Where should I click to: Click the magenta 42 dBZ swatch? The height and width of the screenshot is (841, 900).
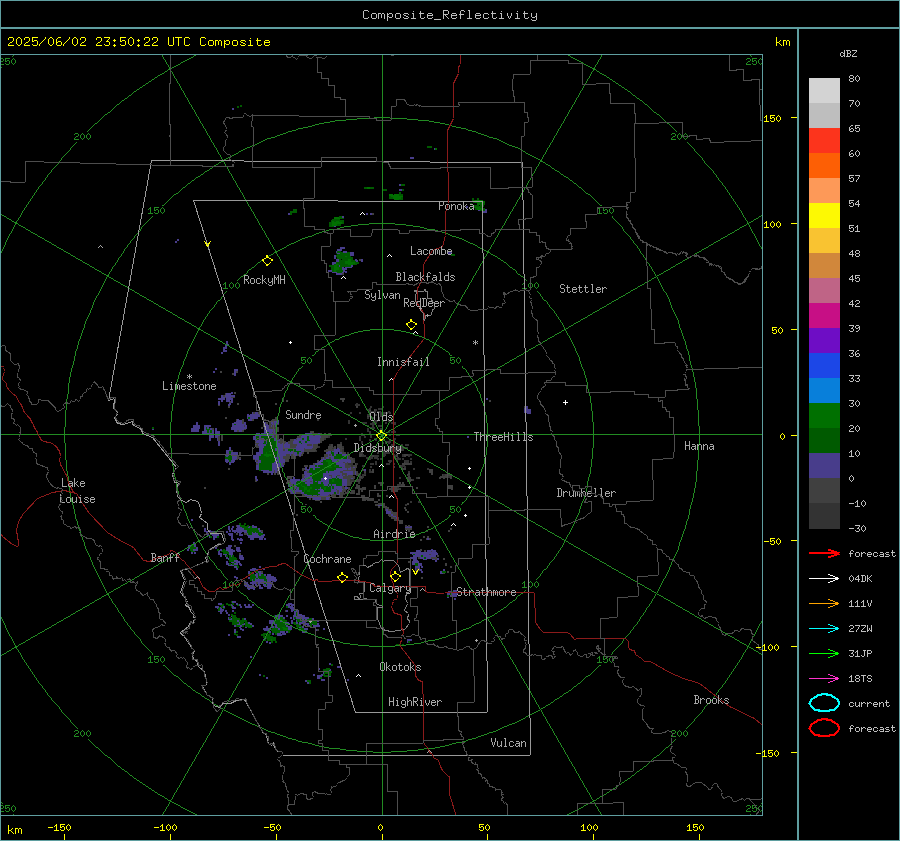click(824, 315)
